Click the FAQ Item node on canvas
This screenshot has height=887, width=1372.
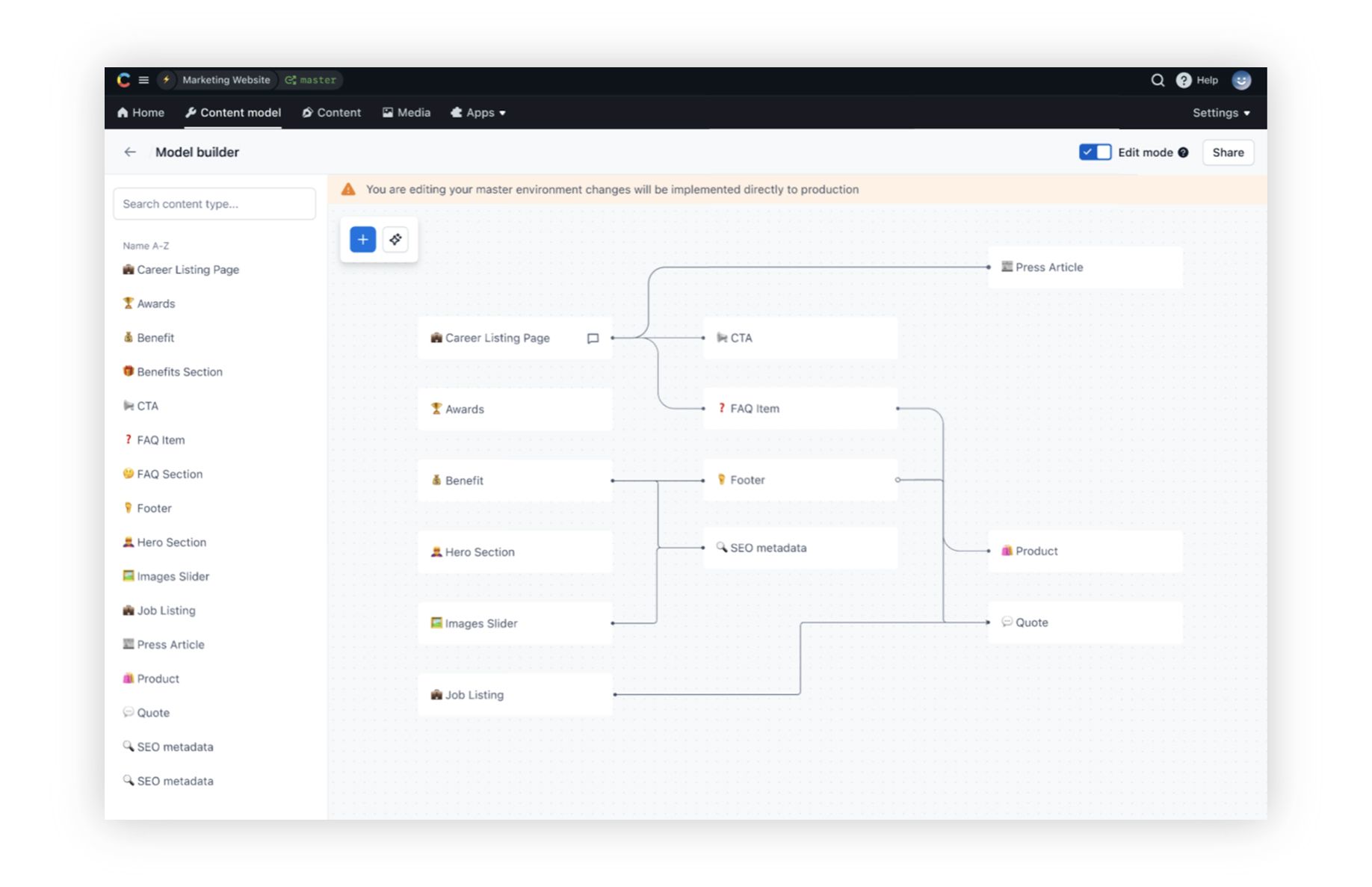coord(800,408)
